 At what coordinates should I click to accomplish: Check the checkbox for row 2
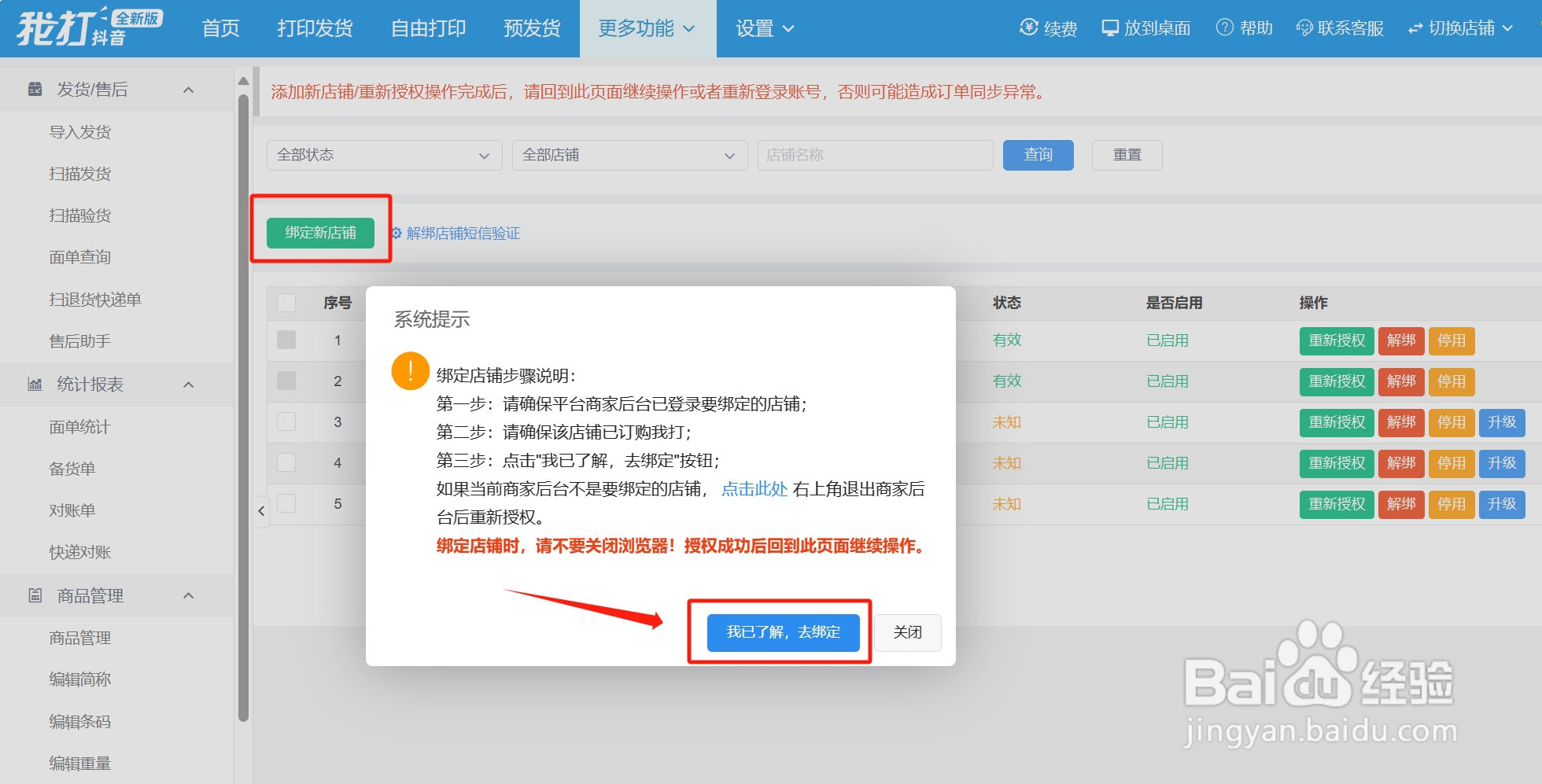286,381
